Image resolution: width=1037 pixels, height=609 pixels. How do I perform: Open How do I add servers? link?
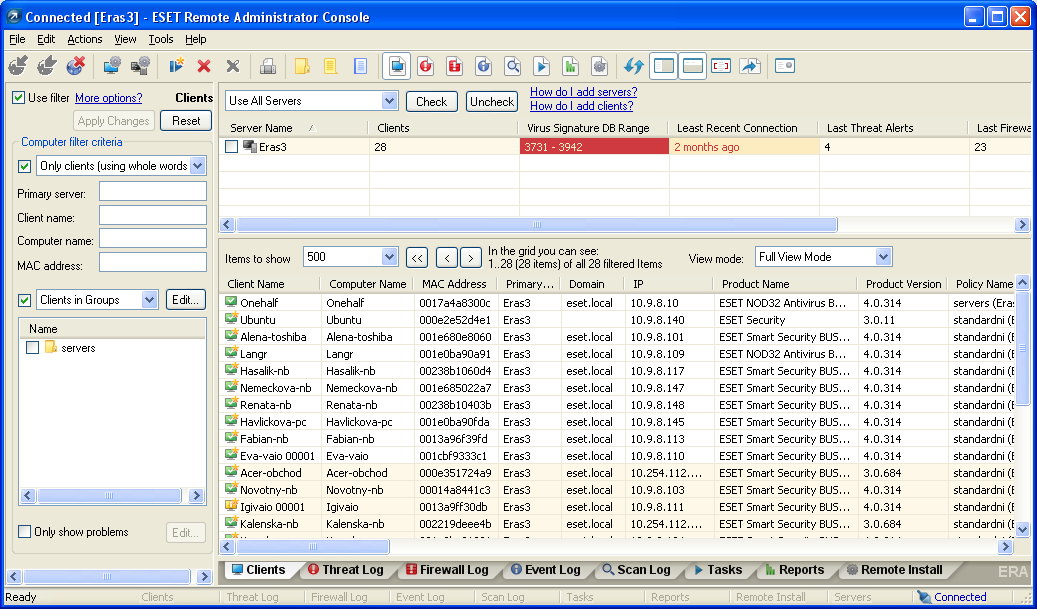[583, 92]
